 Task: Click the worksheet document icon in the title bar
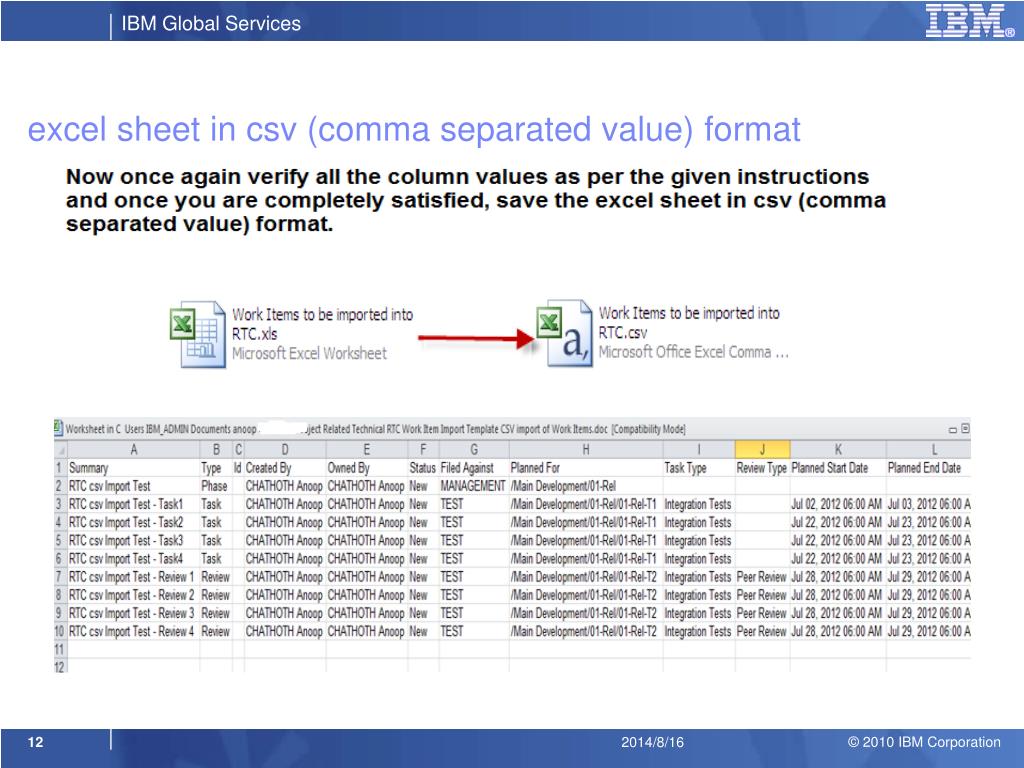coord(58,428)
